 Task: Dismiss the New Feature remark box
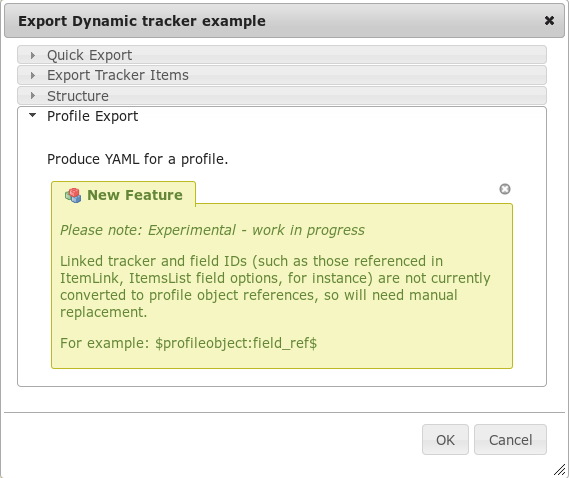point(505,189)
